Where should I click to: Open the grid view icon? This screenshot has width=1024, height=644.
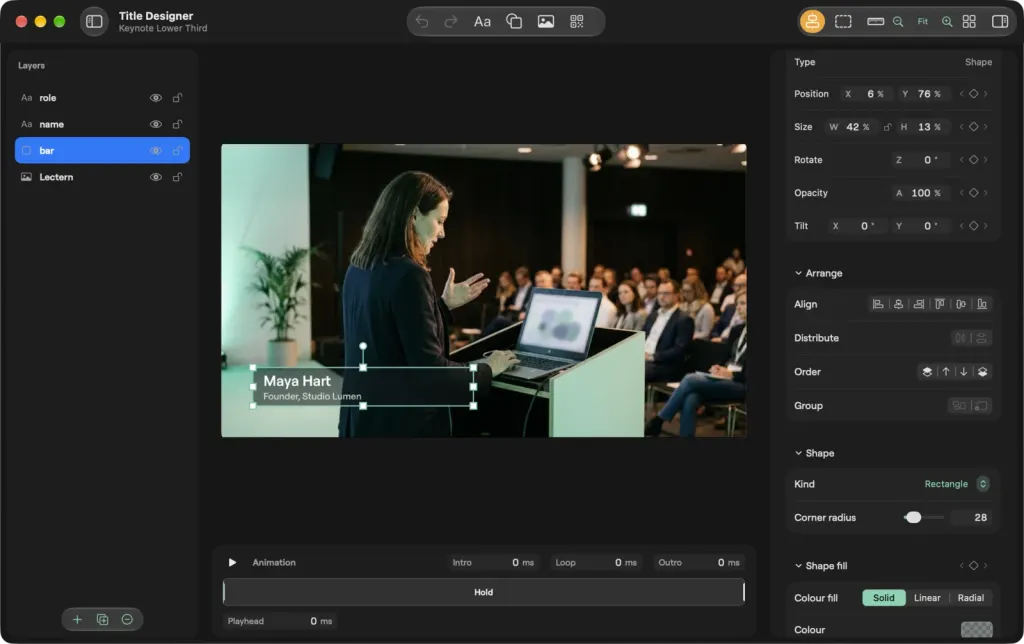click(969, 22)
